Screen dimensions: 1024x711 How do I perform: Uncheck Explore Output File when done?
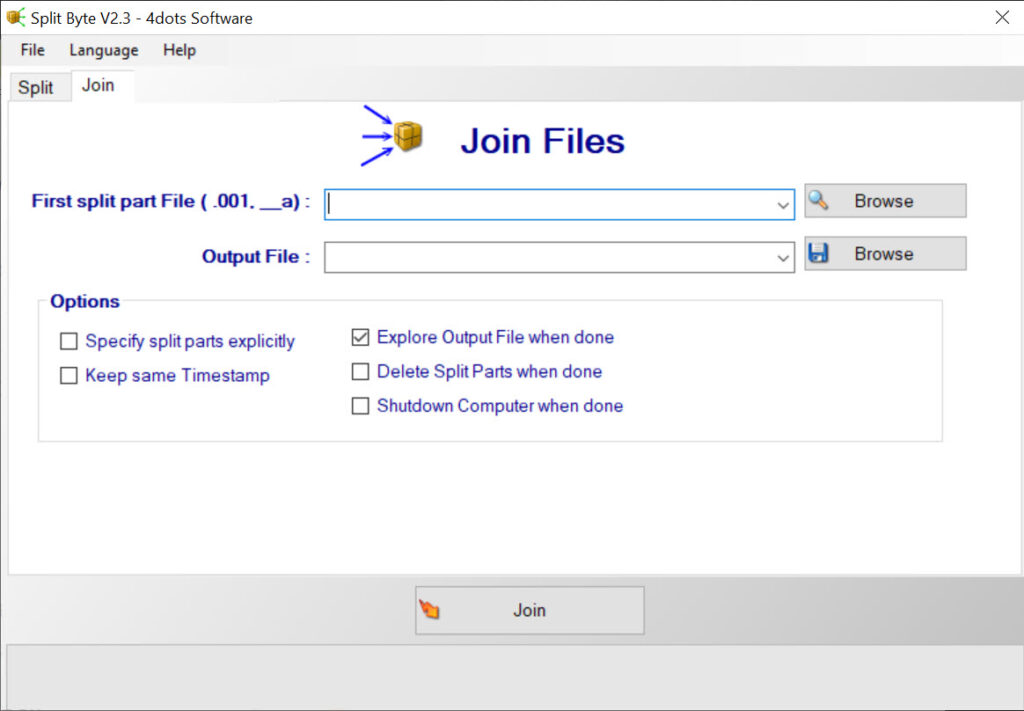pos(360,338)
